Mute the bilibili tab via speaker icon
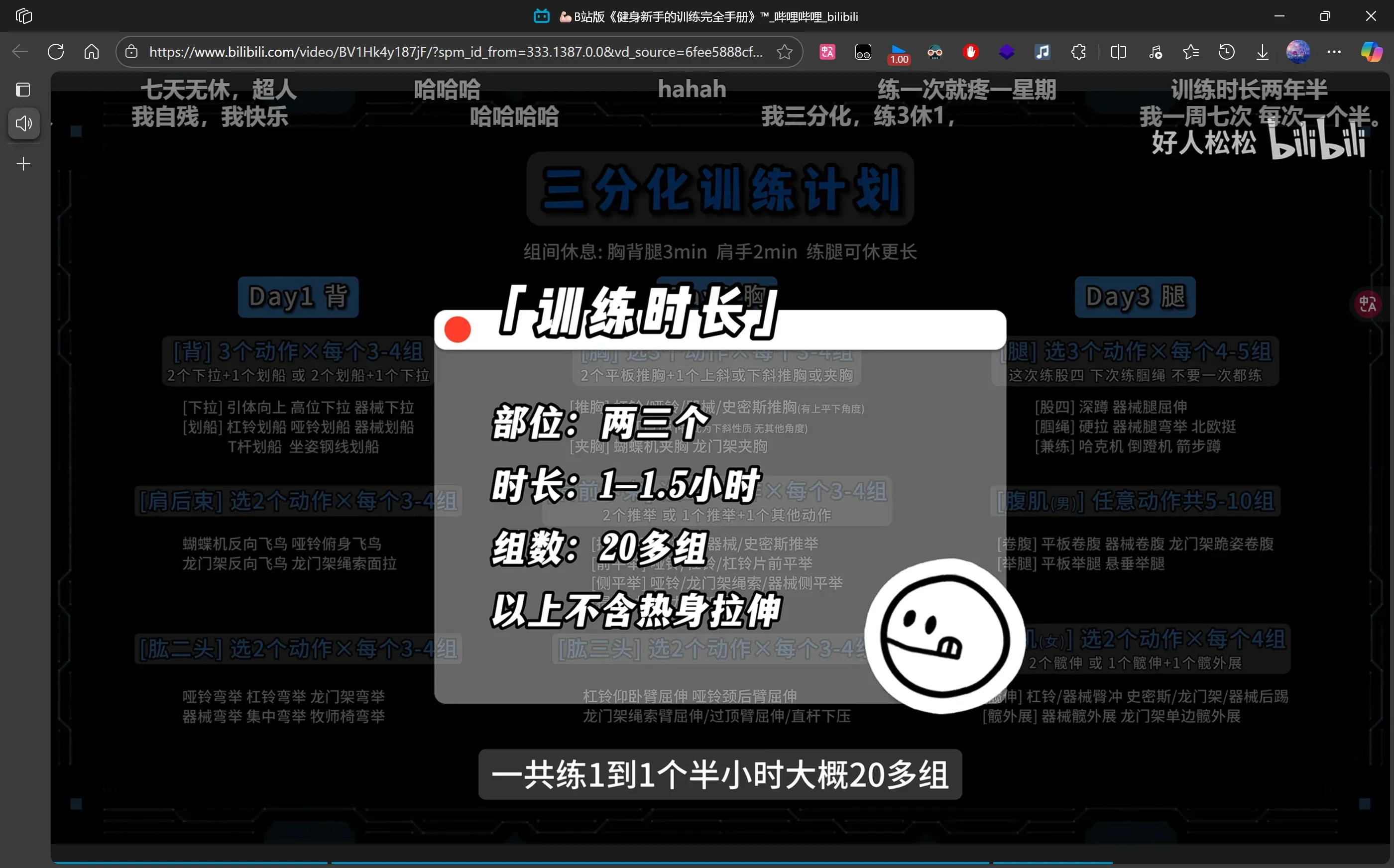 23,123
